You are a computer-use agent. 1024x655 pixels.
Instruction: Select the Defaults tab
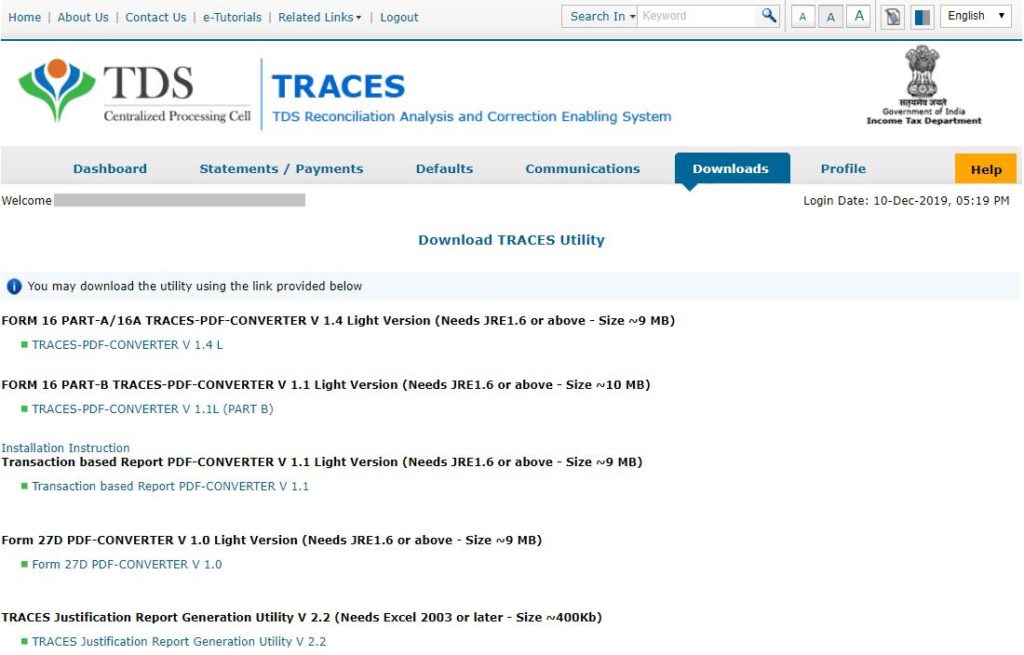click(444, 168)
